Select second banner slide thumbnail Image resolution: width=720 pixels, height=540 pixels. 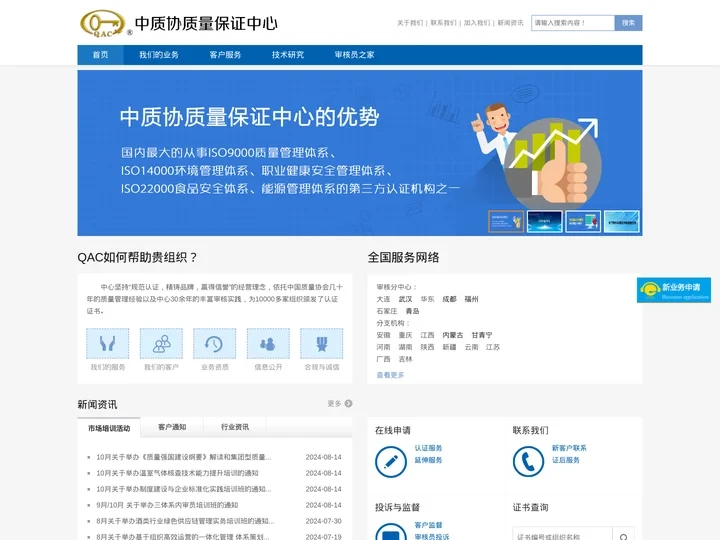[x=545, y=221]
